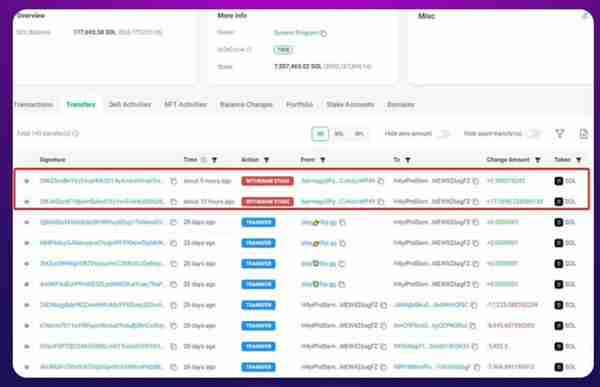Open the From column filter dropdown
Screen dimensions: 600x387
323,160
